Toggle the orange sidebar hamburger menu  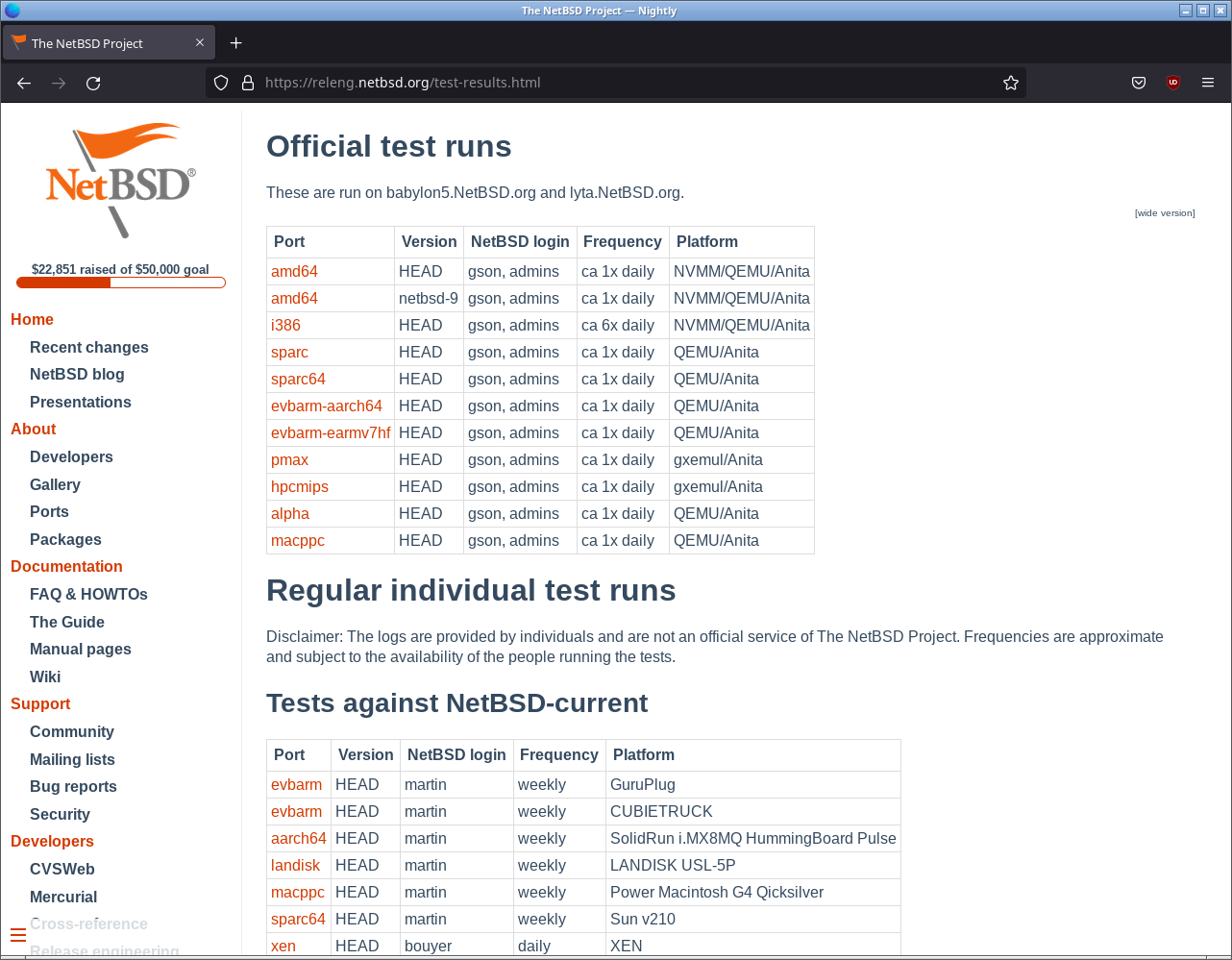pyautogui.click(x=18, y=935)
